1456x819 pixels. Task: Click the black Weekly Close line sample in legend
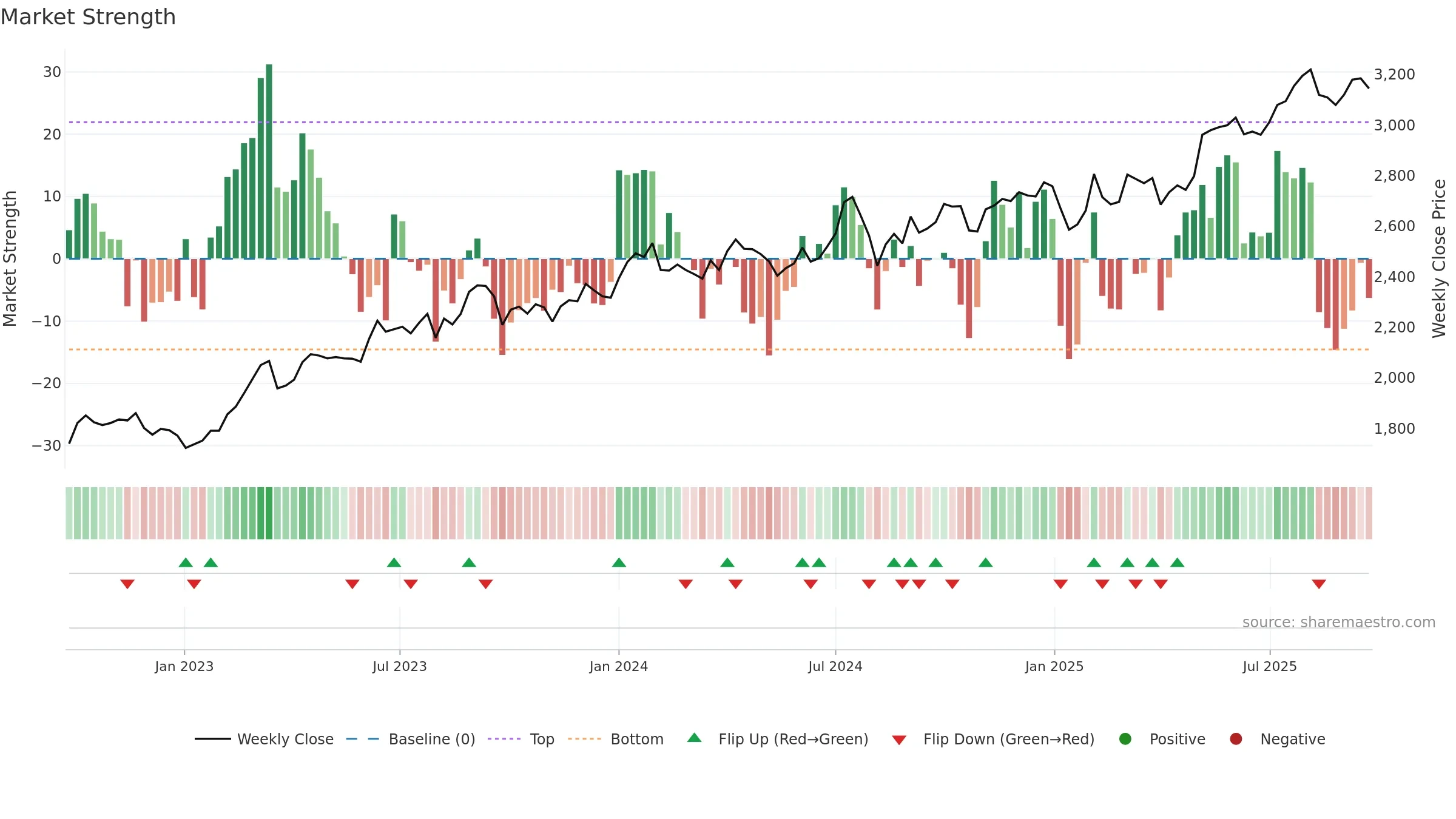pos(212,739)
